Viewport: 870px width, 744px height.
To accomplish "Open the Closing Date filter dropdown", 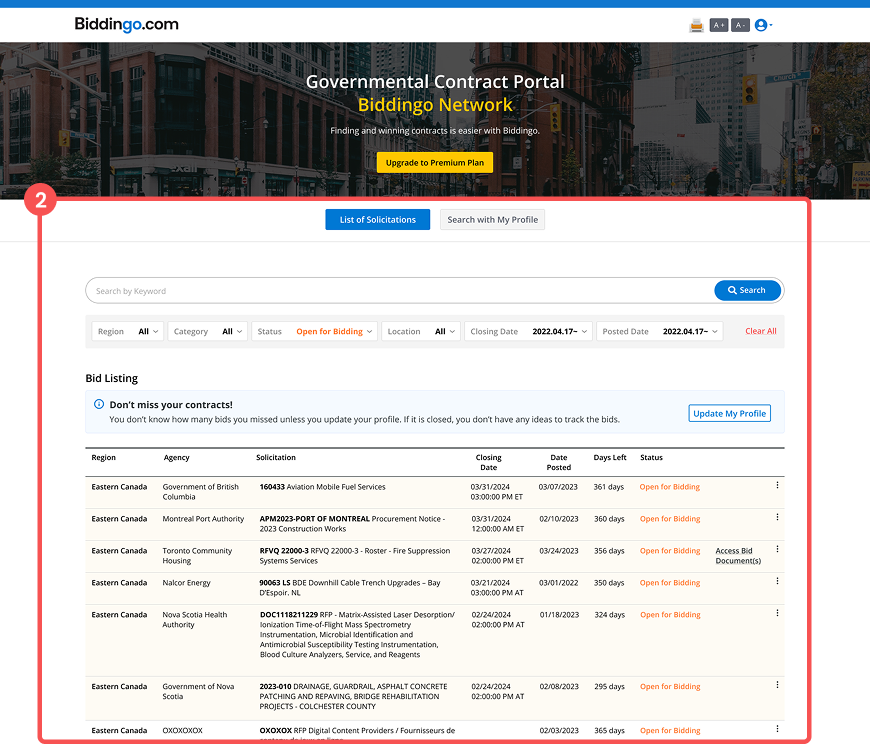I will 528,331.
